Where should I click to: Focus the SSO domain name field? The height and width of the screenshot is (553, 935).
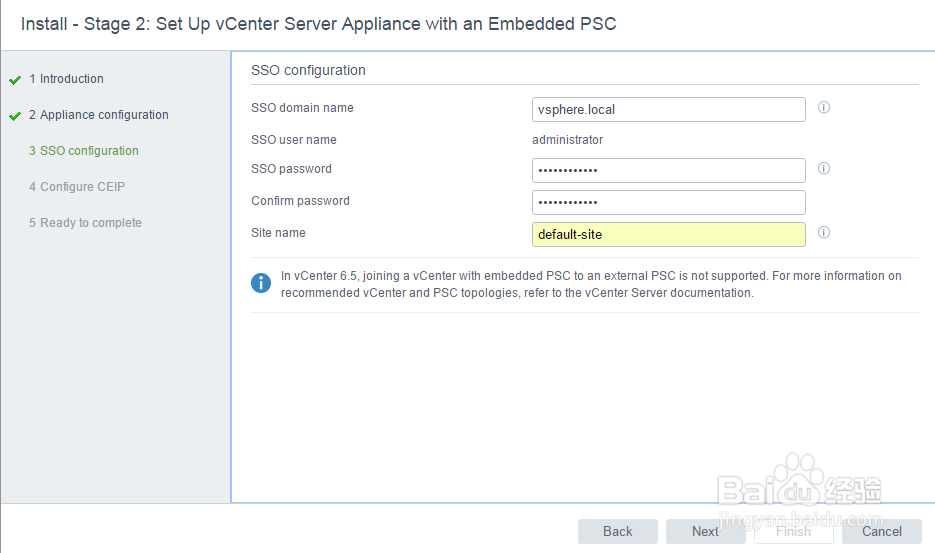(x=668, y=110)
